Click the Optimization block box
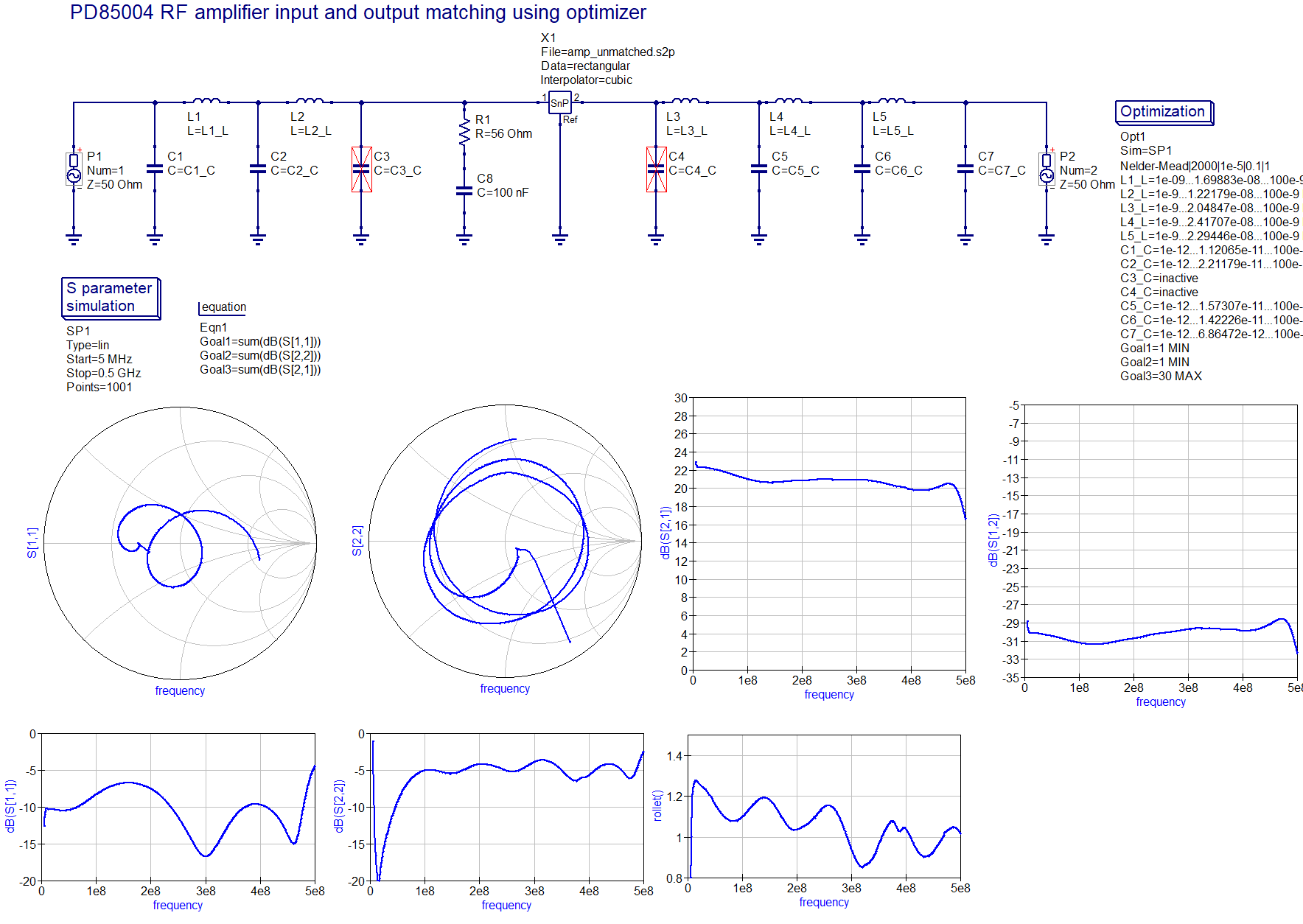Image resolution: width=1303 pixels, height=924 pixels. tap(1163, 112)
